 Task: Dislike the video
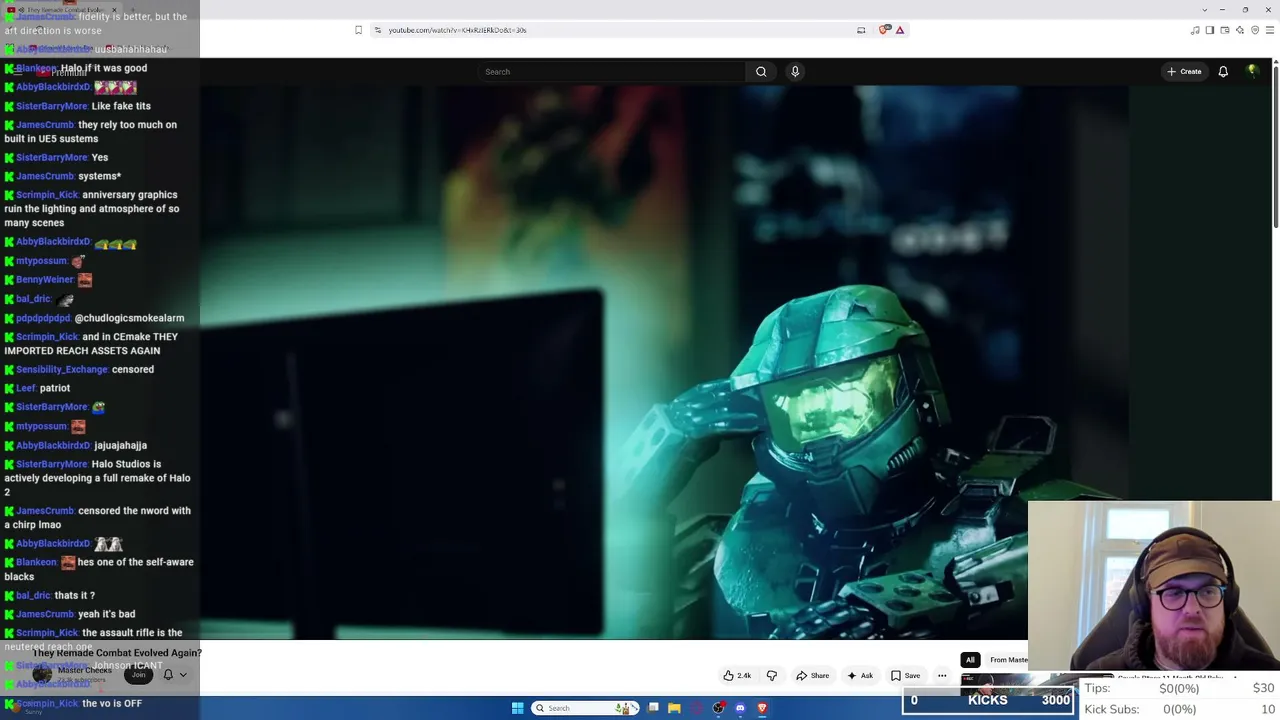pyautogui.click(x=771, y=676)
